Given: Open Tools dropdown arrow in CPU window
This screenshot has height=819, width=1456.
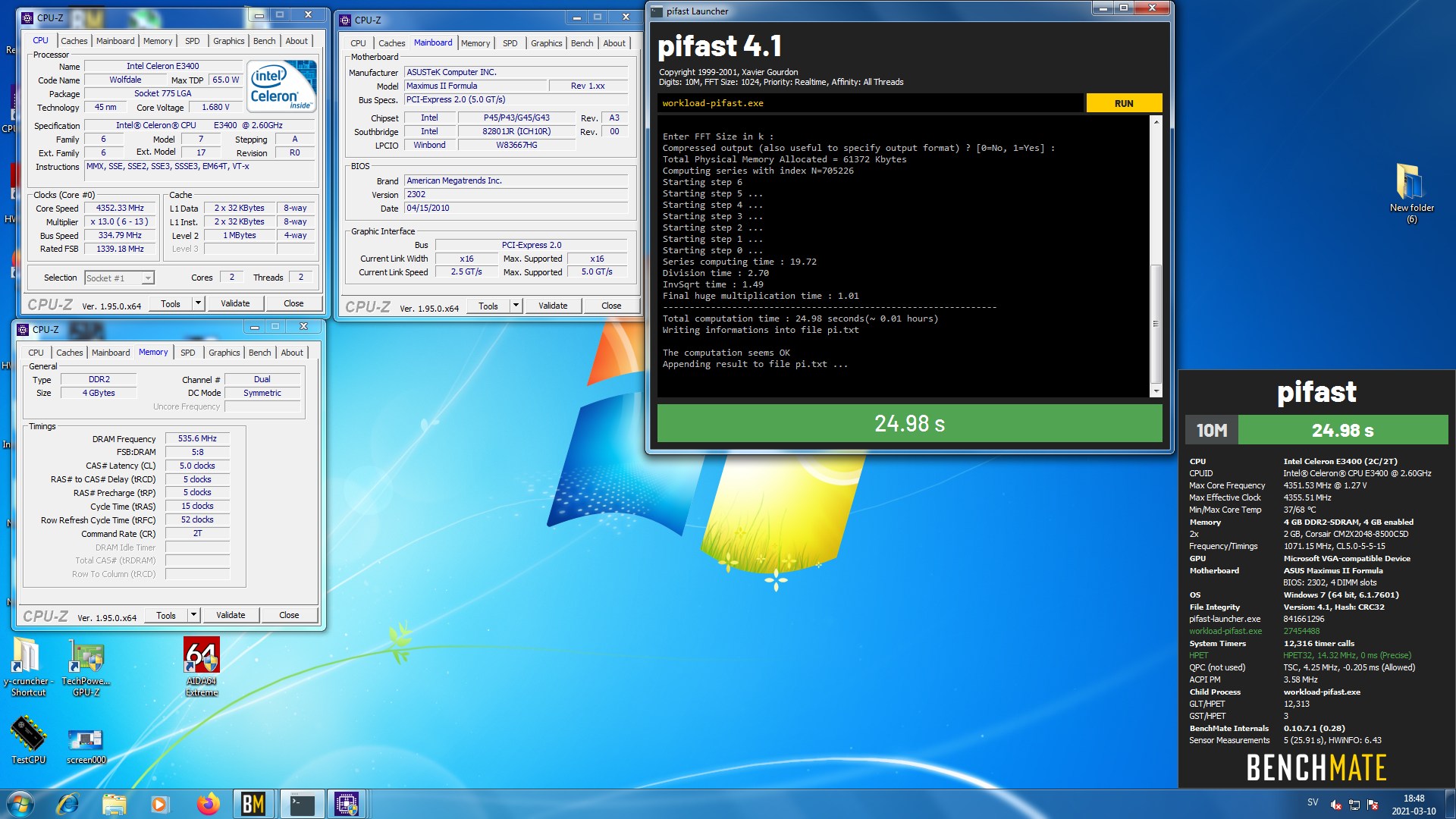Looking at the screenshot, I should (x=198, y=303).
